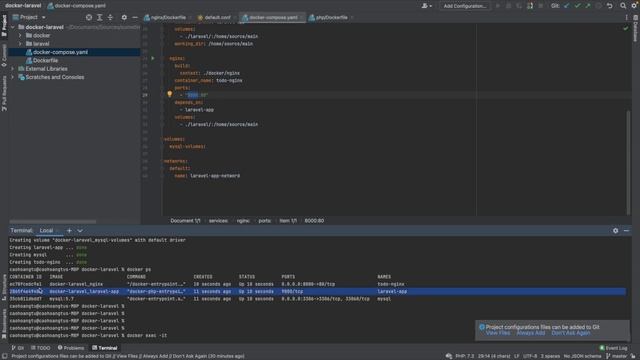Switch to php/Dockerfile editor tab
The image size is (640, 360).
(331, 18)
